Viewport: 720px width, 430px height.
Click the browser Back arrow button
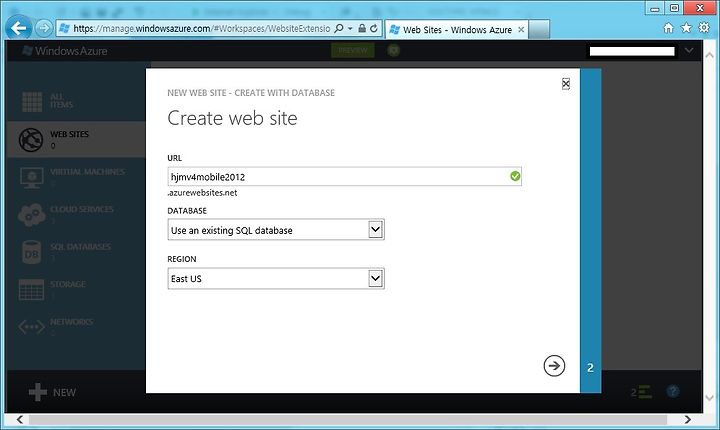tap(19, 28)
